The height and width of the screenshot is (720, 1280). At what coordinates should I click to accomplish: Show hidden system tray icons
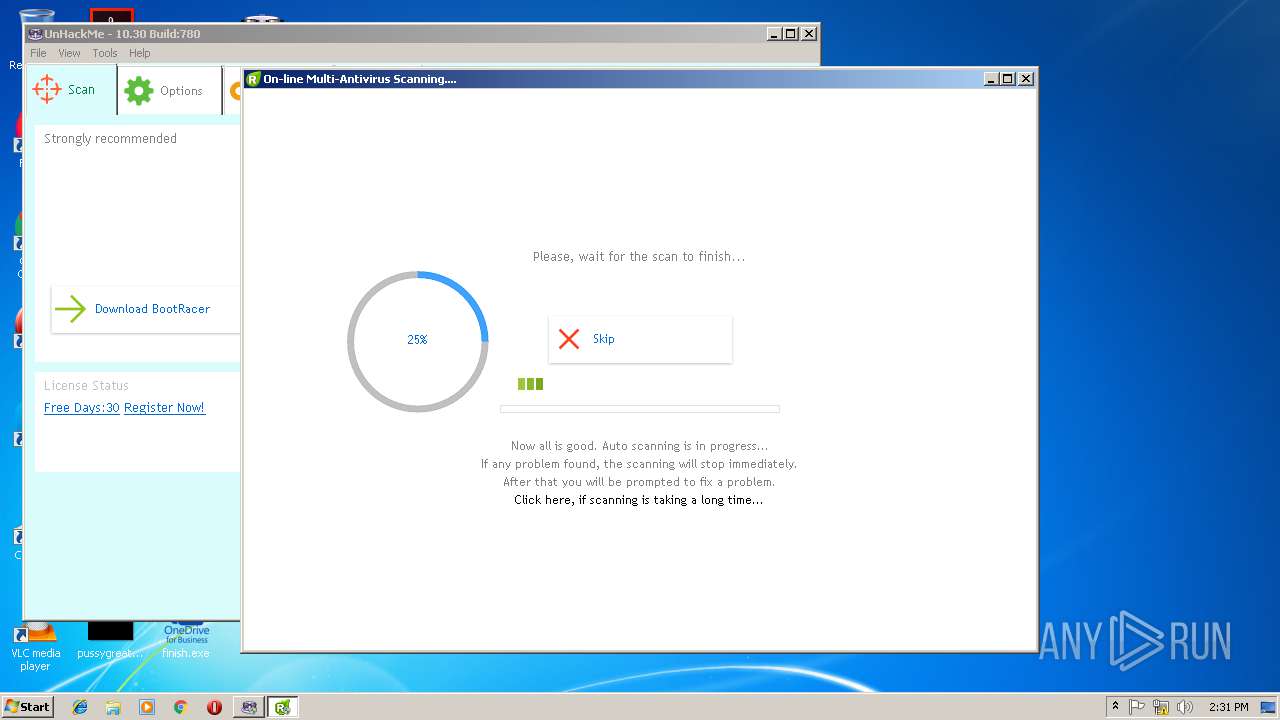point(1115,707)
